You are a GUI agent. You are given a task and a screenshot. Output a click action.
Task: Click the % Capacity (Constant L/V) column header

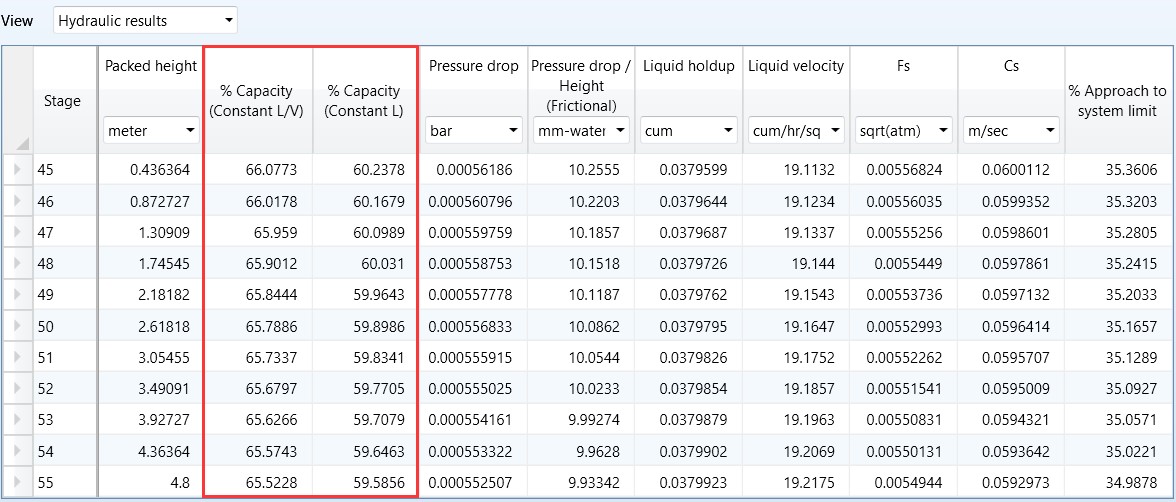pyautogui.click(x=258, y=101)
